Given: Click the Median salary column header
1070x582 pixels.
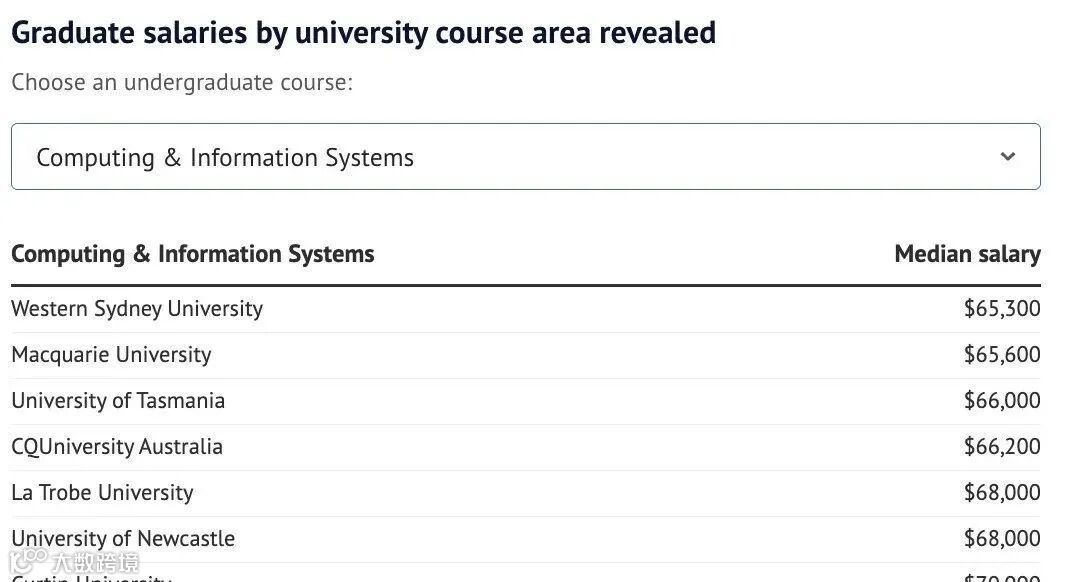Looking at the screenshot, I should 967,254.
